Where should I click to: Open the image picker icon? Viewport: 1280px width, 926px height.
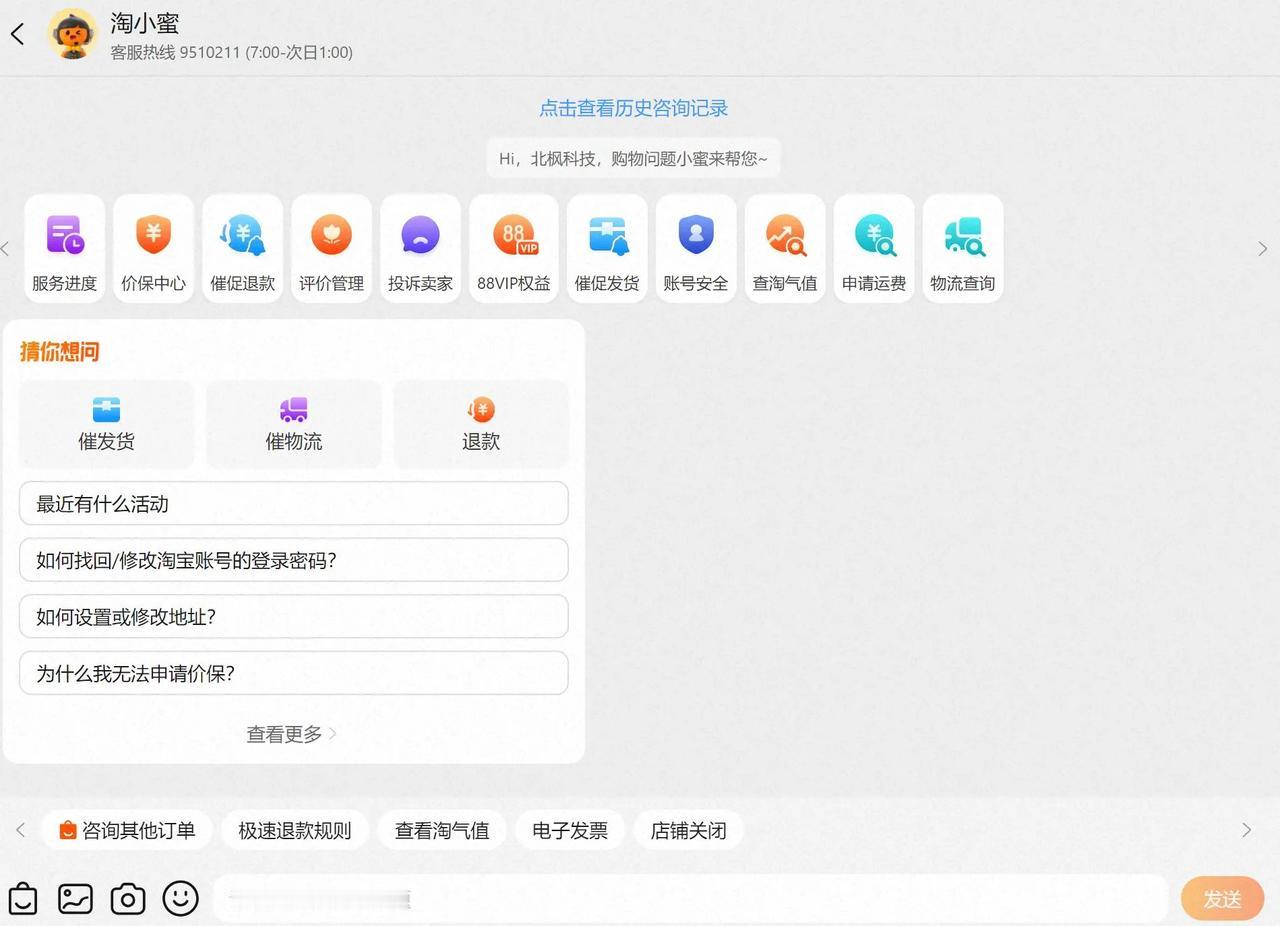tap(75, 899)
